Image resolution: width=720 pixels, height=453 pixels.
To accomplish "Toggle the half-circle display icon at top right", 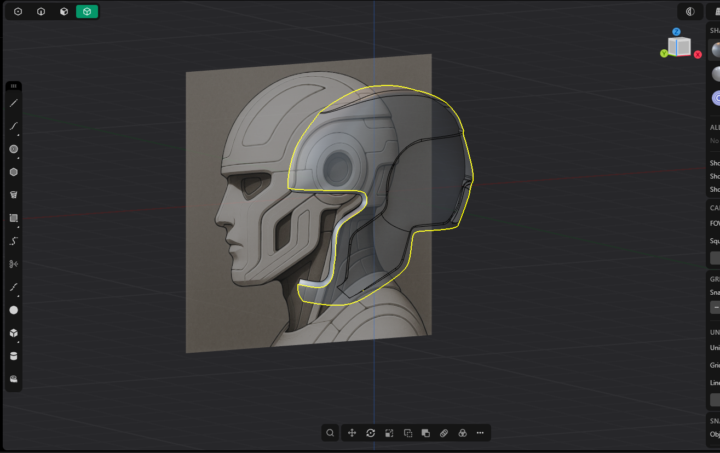I will coord(690,11).
